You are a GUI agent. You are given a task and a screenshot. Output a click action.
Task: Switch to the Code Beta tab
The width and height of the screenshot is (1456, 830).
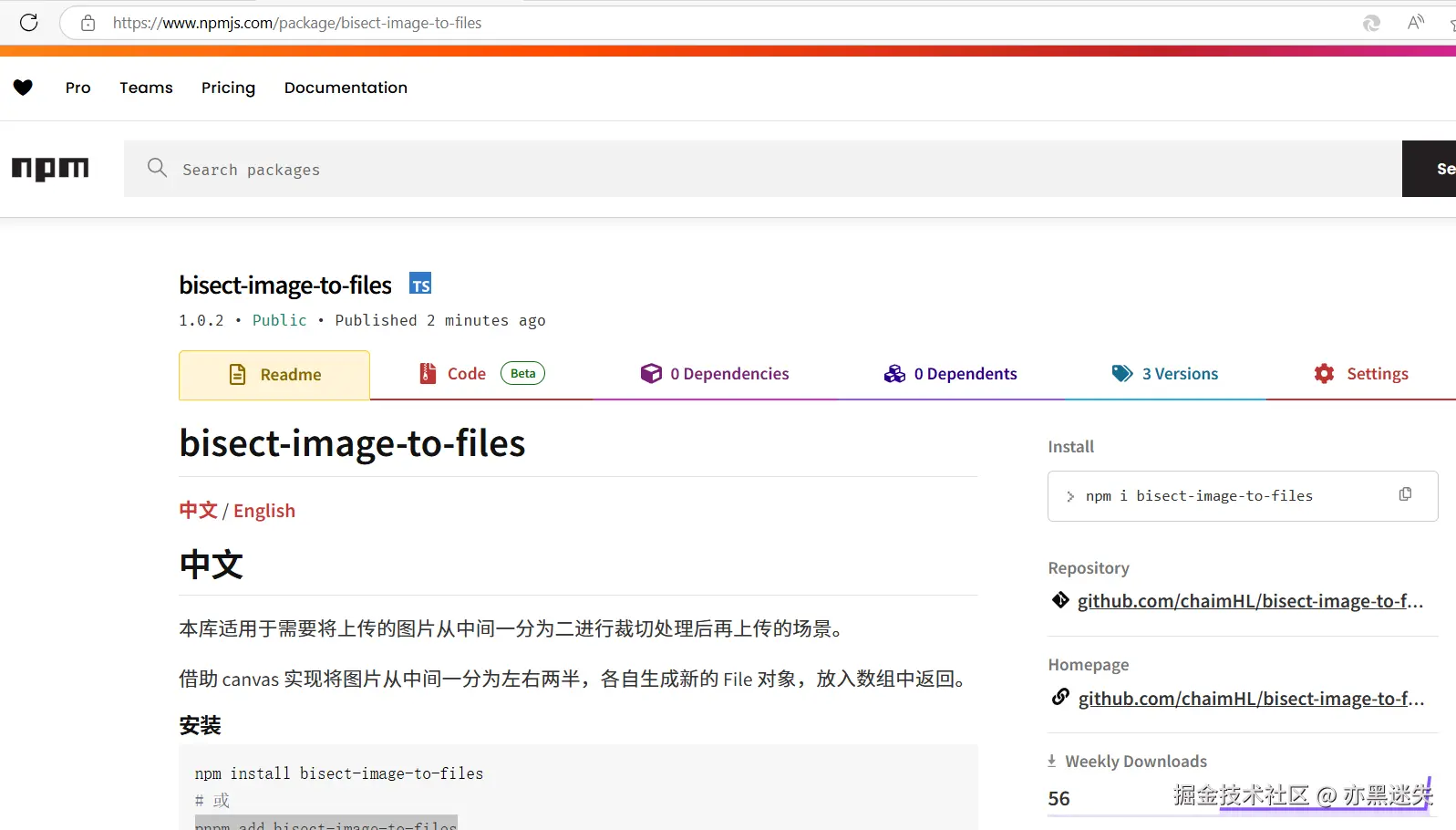(481, 374)
